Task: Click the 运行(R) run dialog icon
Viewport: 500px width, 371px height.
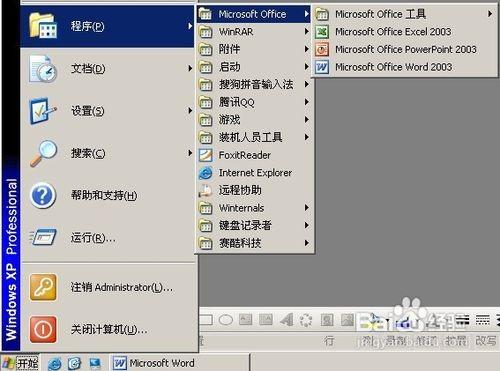Action: [x=43, y=237]
